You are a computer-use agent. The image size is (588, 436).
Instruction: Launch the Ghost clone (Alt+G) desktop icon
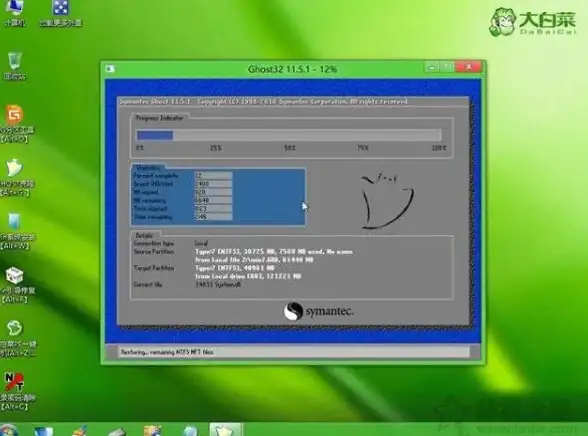click(x=16, y=177)
